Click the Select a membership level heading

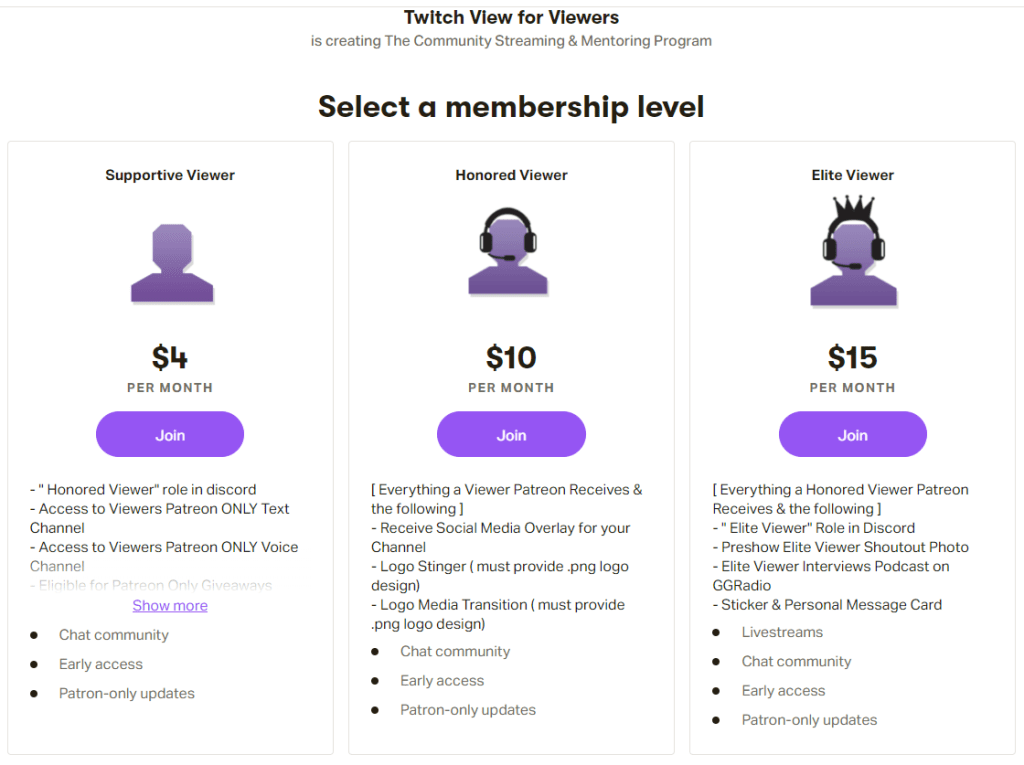[511, 106]
